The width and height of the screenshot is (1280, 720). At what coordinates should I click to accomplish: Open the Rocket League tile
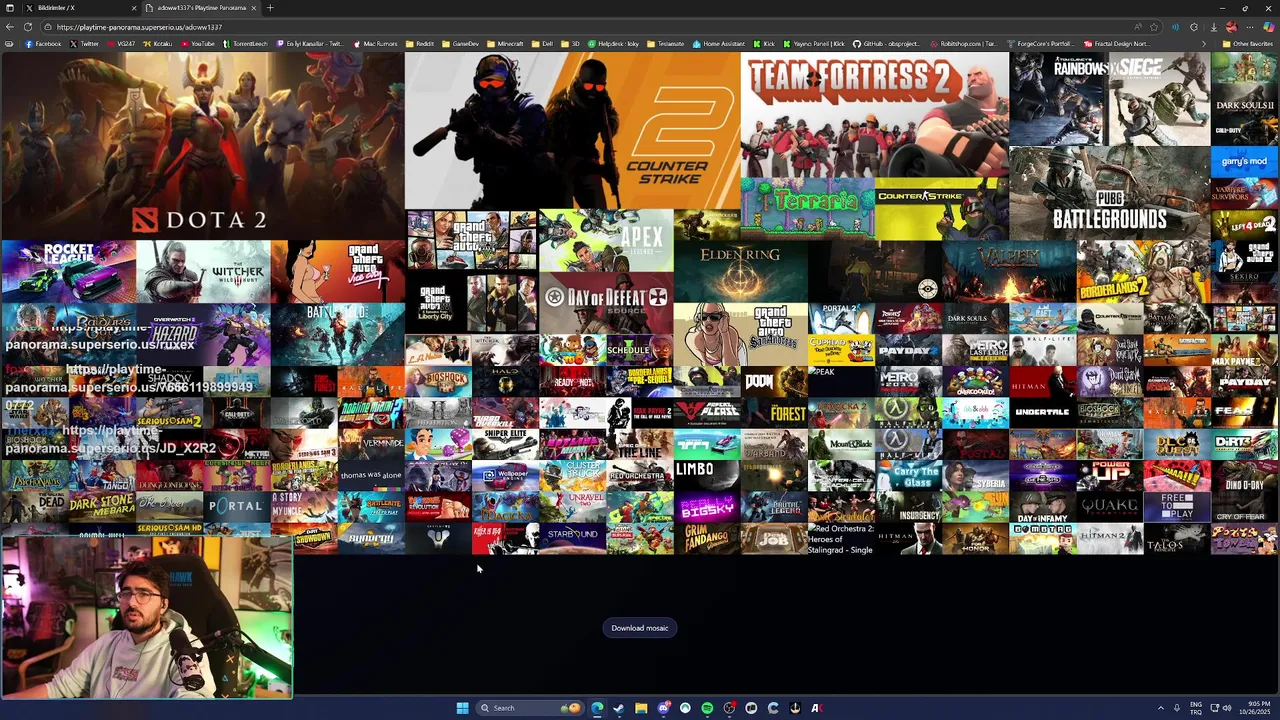(x=67, y=271)
